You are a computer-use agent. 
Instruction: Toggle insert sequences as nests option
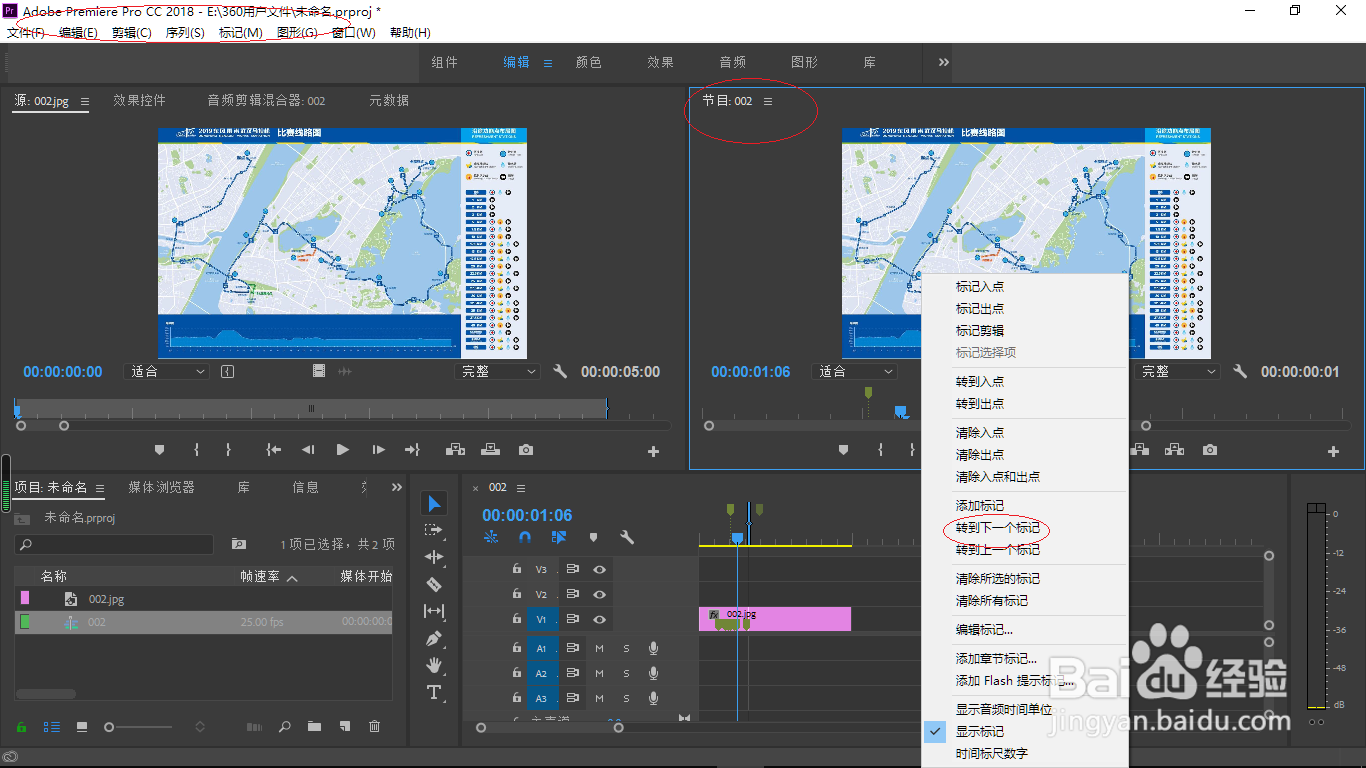click(x=491, y=537)
